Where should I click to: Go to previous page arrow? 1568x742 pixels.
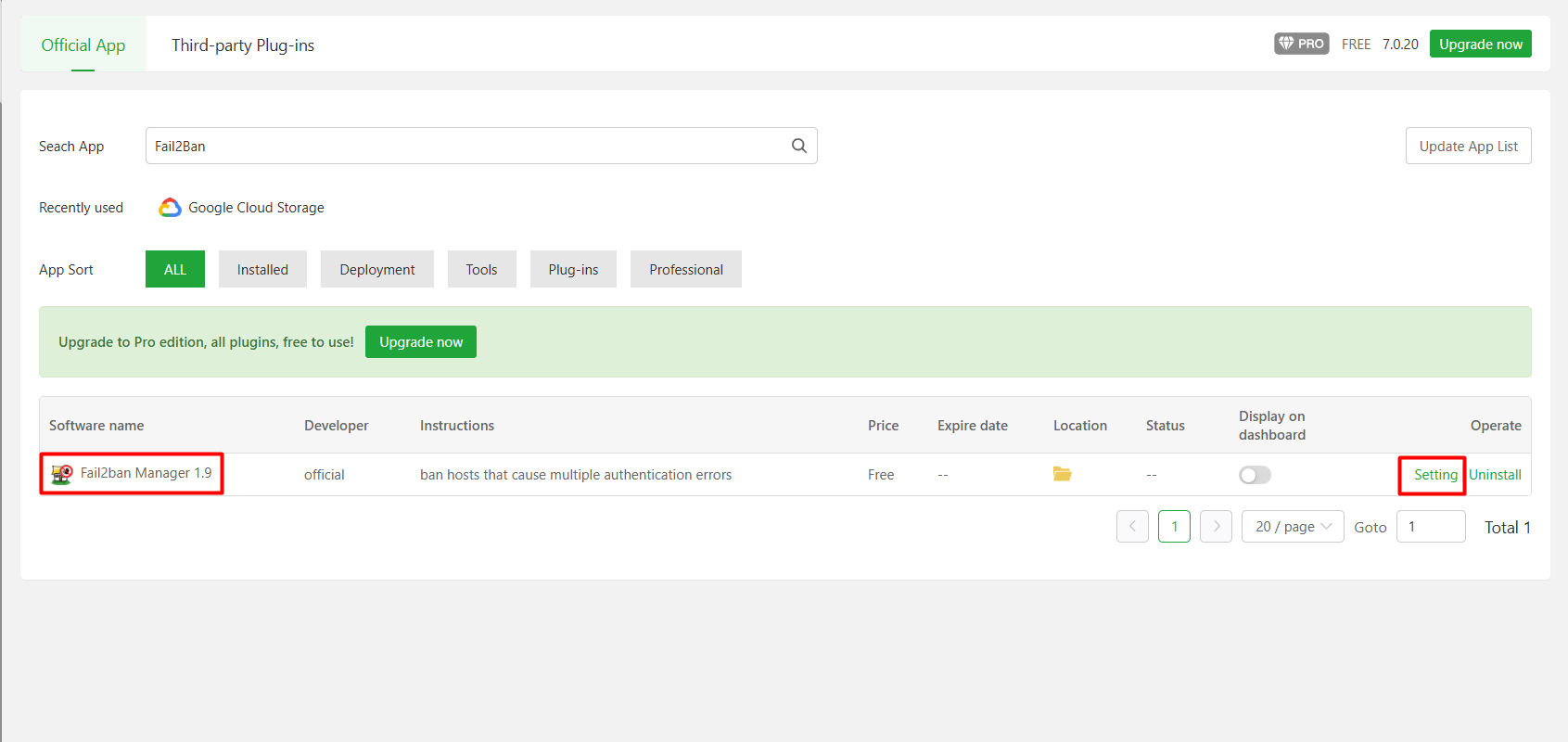tap(1132, 526)
